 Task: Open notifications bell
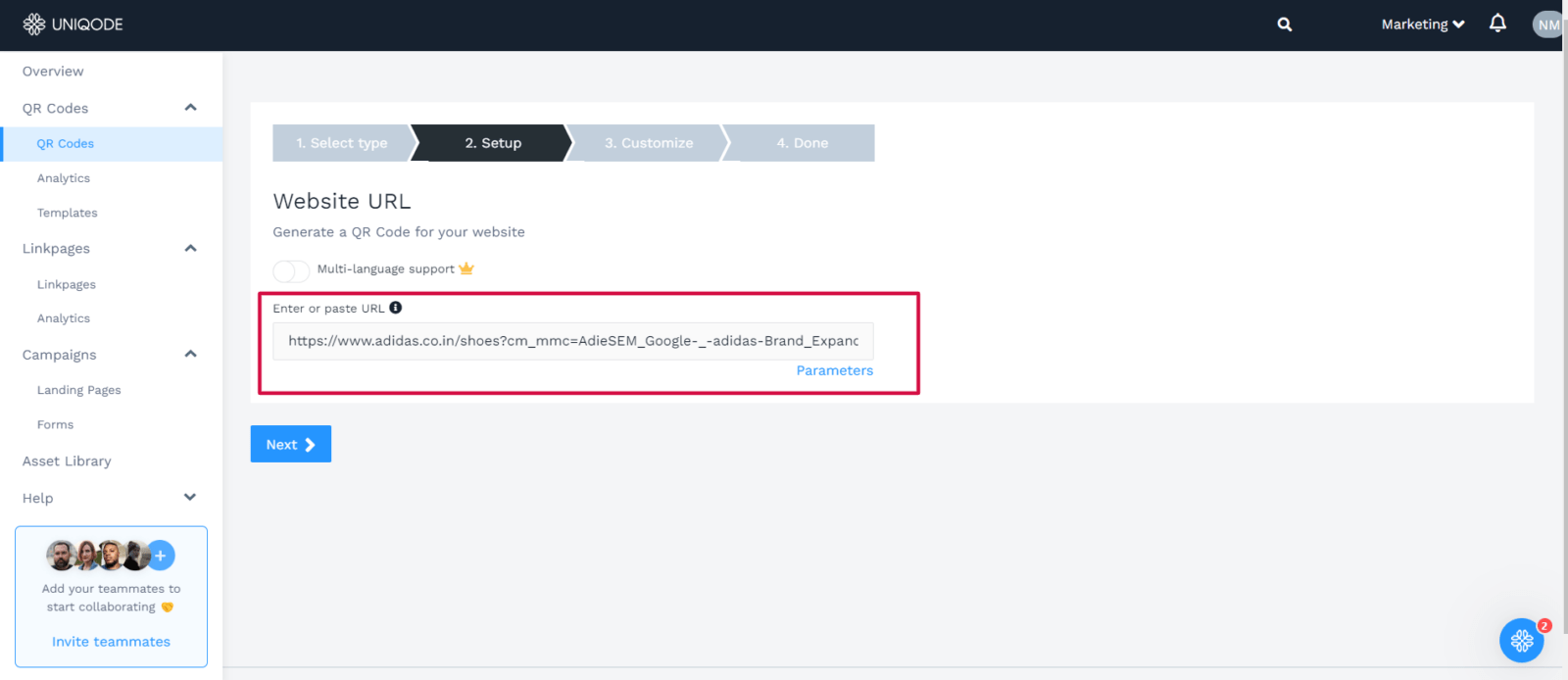(1497, 24)
